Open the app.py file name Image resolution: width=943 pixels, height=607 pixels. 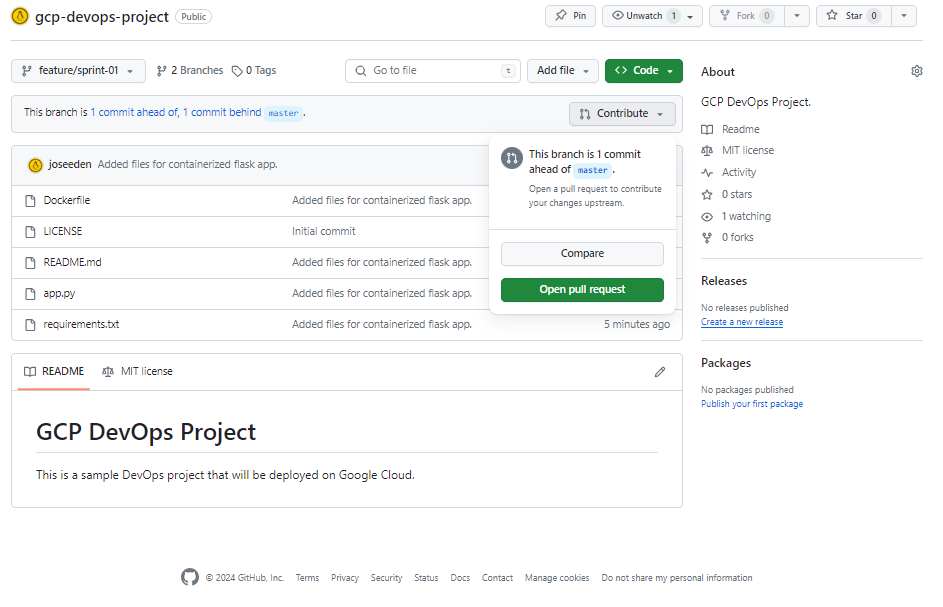pos(59,294)
